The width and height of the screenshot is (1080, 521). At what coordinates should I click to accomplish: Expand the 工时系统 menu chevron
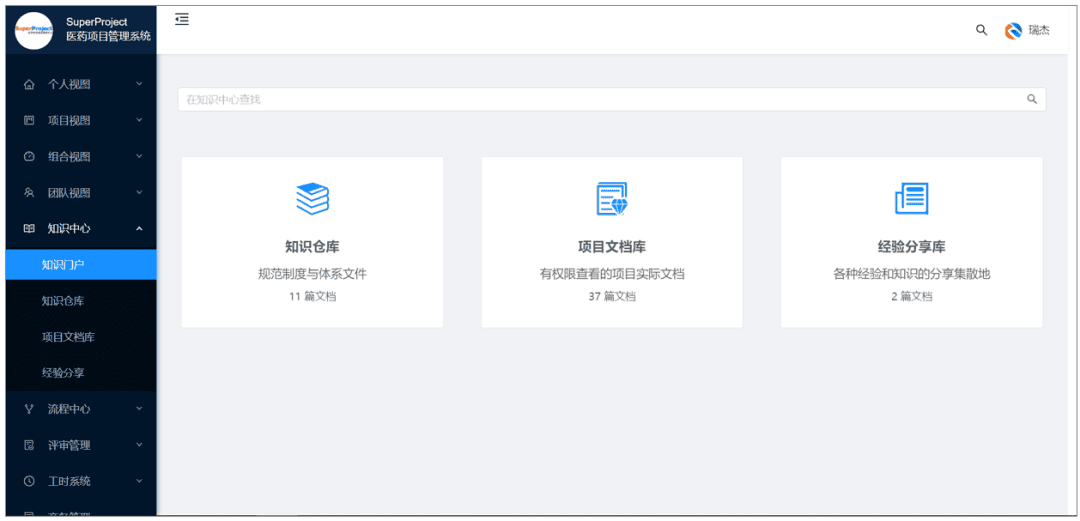pos(139,481)
